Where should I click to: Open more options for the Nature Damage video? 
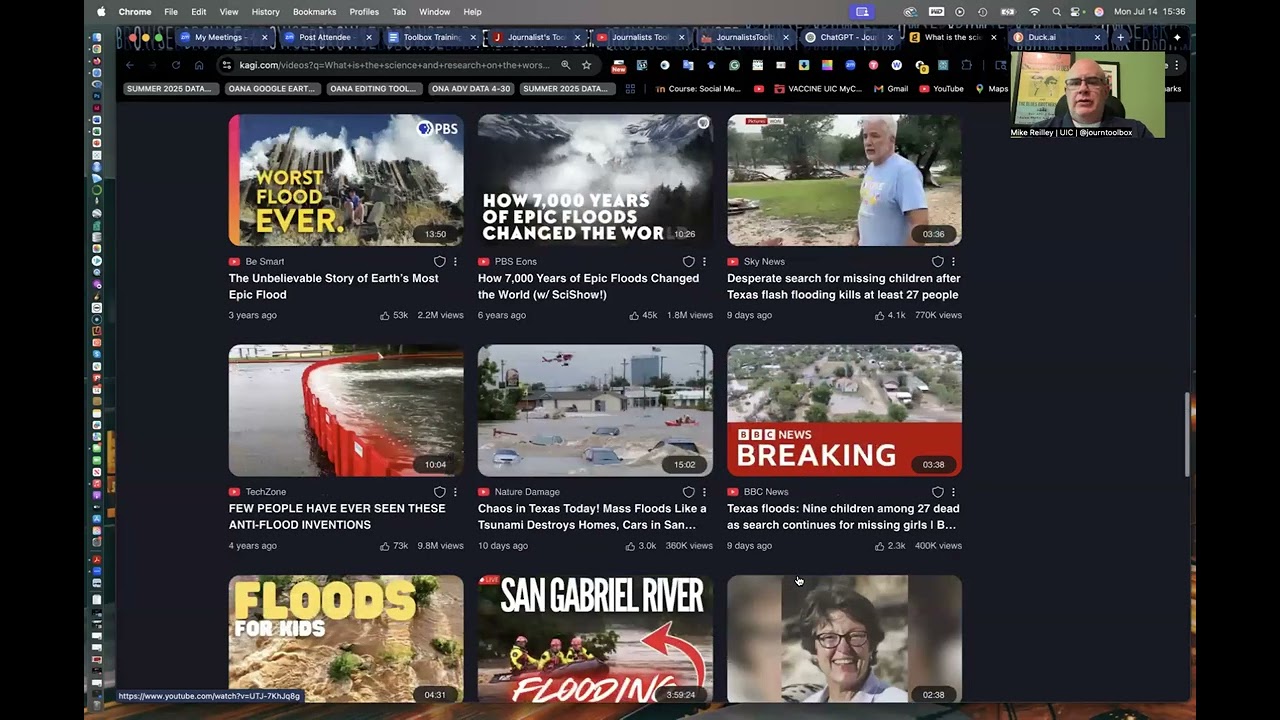[x=704, y=492]
